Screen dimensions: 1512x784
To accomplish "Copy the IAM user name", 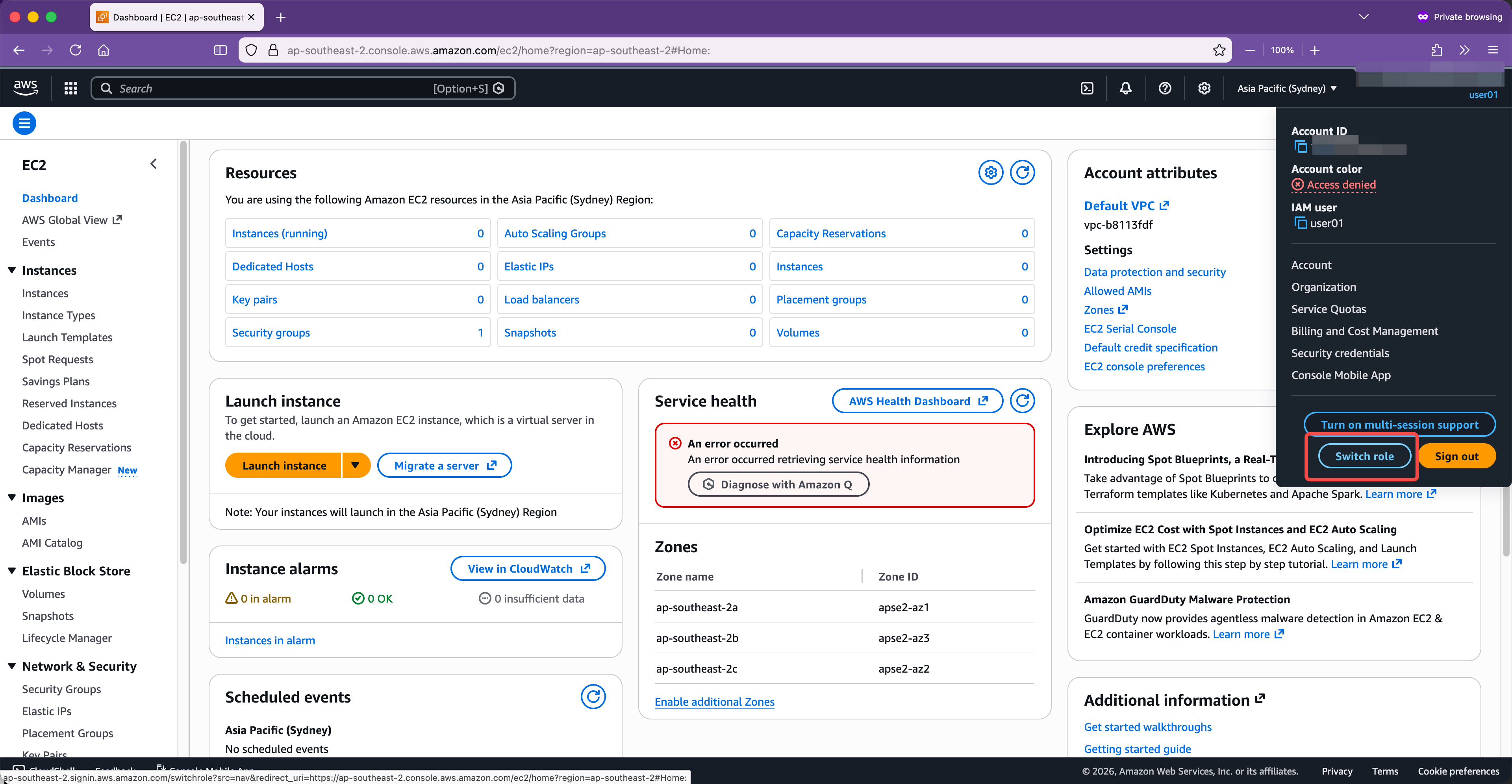I will [x=1301, y=223].
